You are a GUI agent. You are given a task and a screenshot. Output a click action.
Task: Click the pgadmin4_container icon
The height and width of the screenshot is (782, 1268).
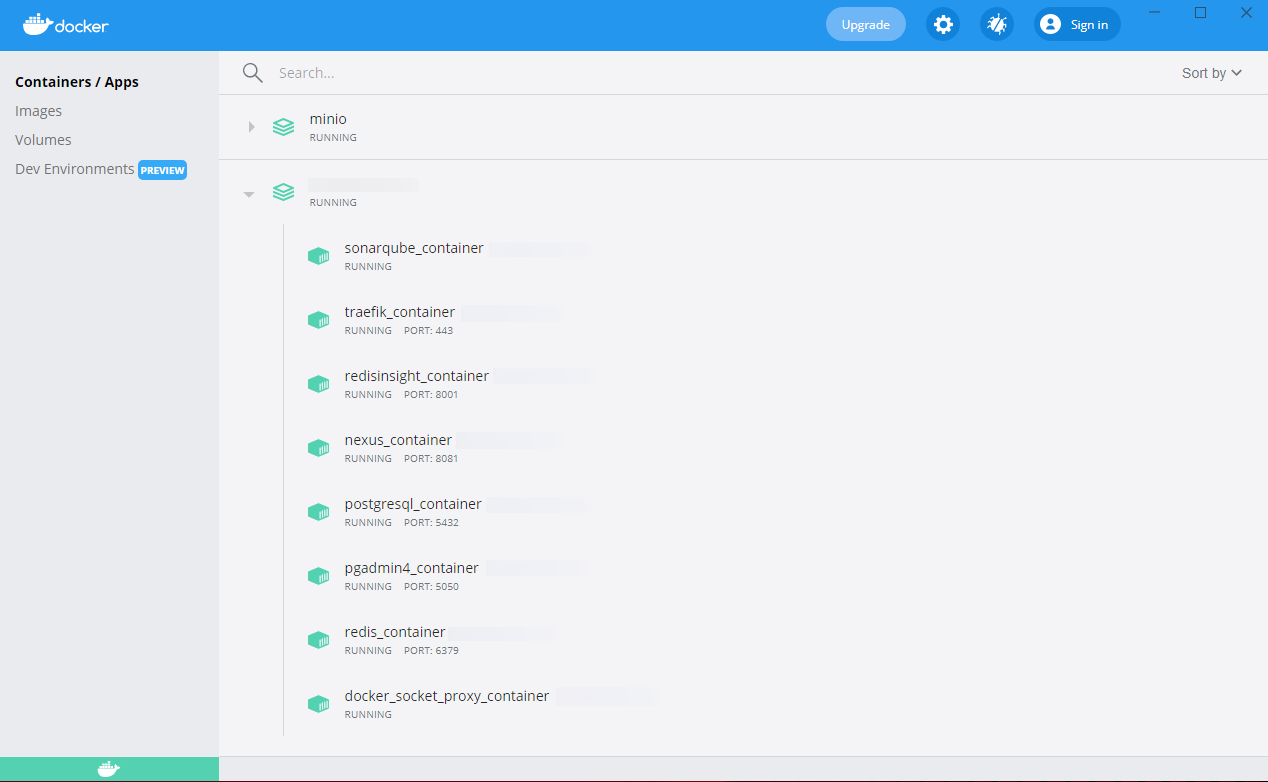[319, 576]
